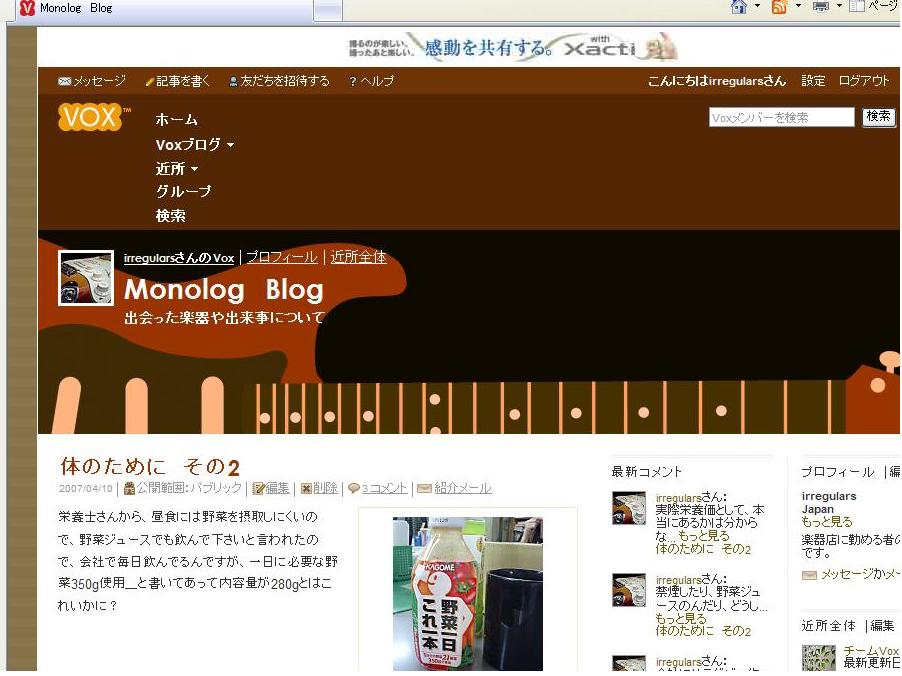
Task: Click the post date 2007/04/10
Action: pyautogui.click(x=85, y=488)
